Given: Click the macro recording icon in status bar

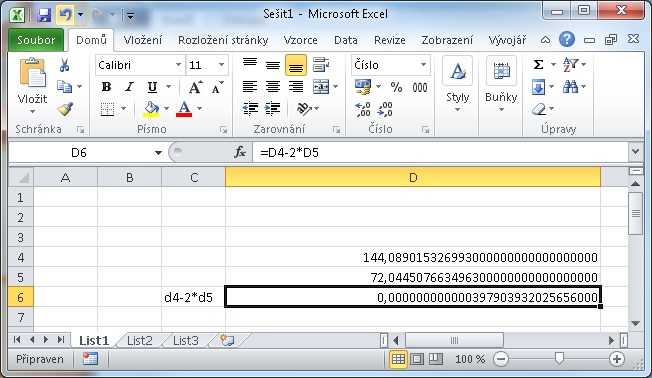Looking at the screenshot, I should pos(90,359).
